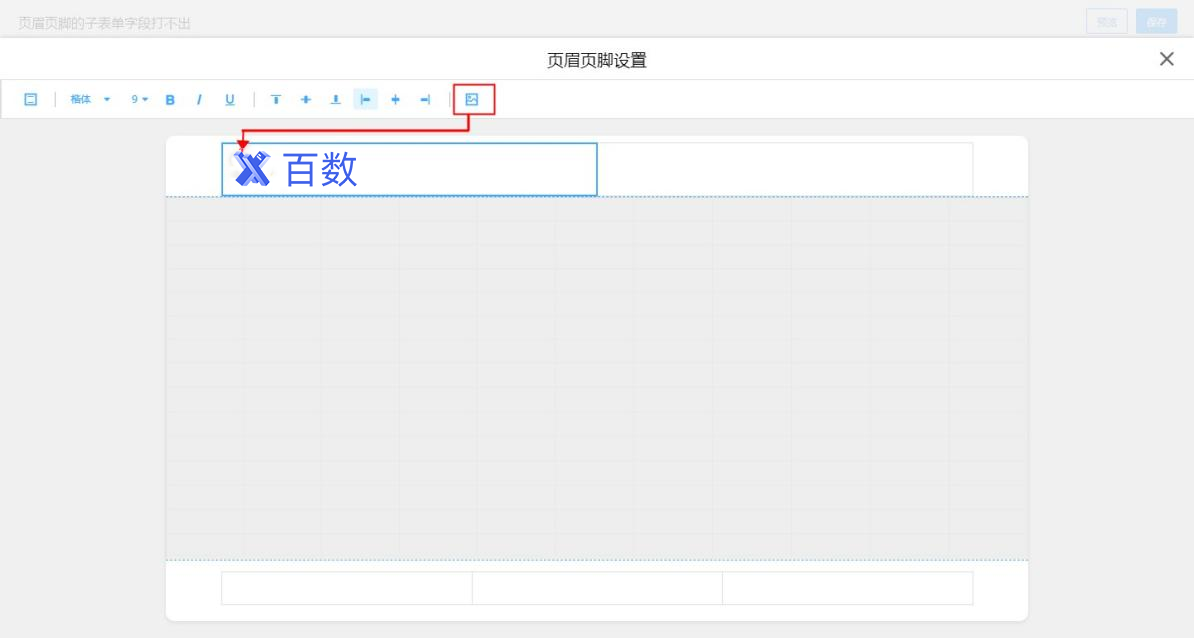Open the 楷体 font family dropdown
The width and height of the screenshot is (1194, 638).
click(90, 99)
